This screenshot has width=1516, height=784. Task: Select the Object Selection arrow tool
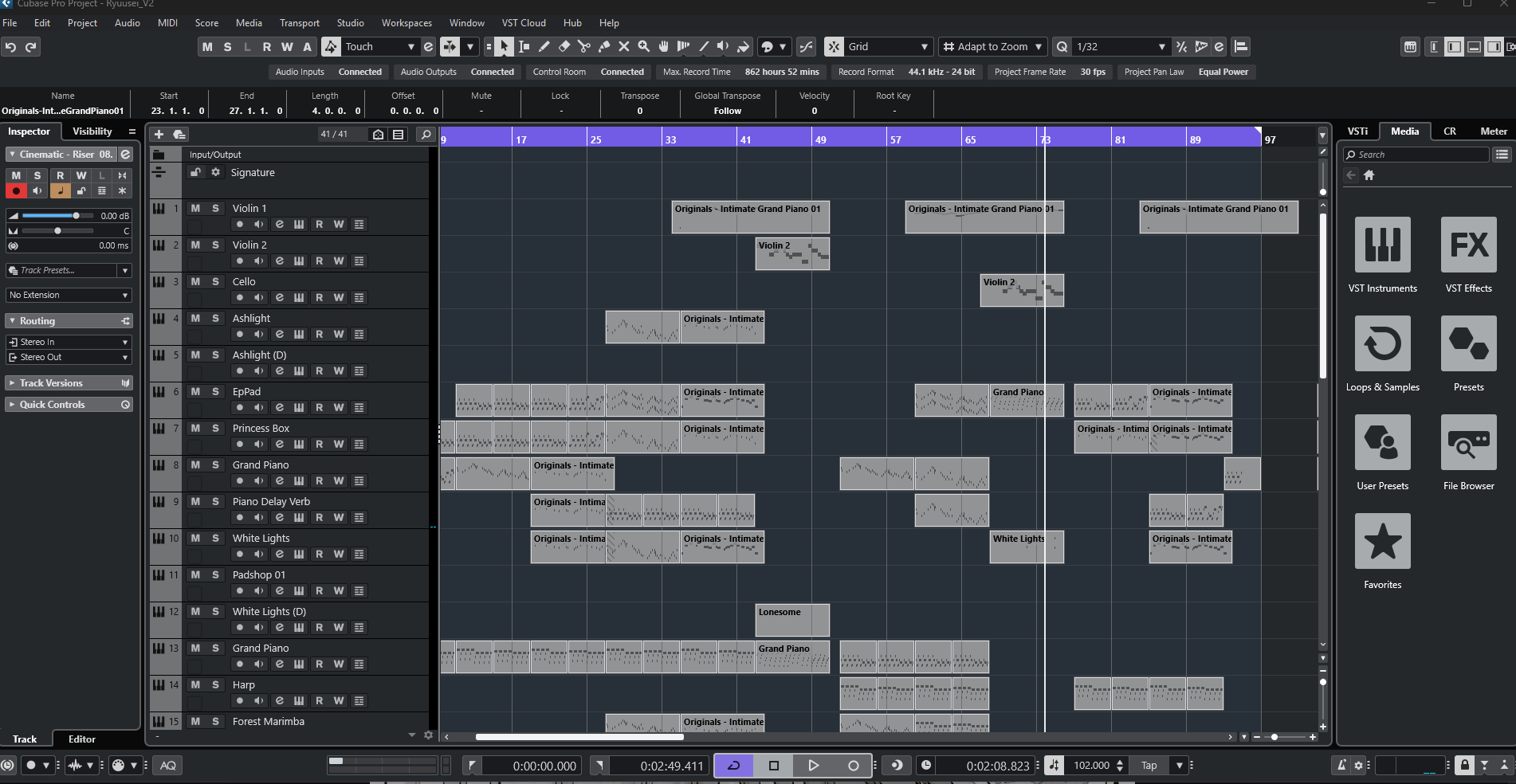tap(504, 47)
